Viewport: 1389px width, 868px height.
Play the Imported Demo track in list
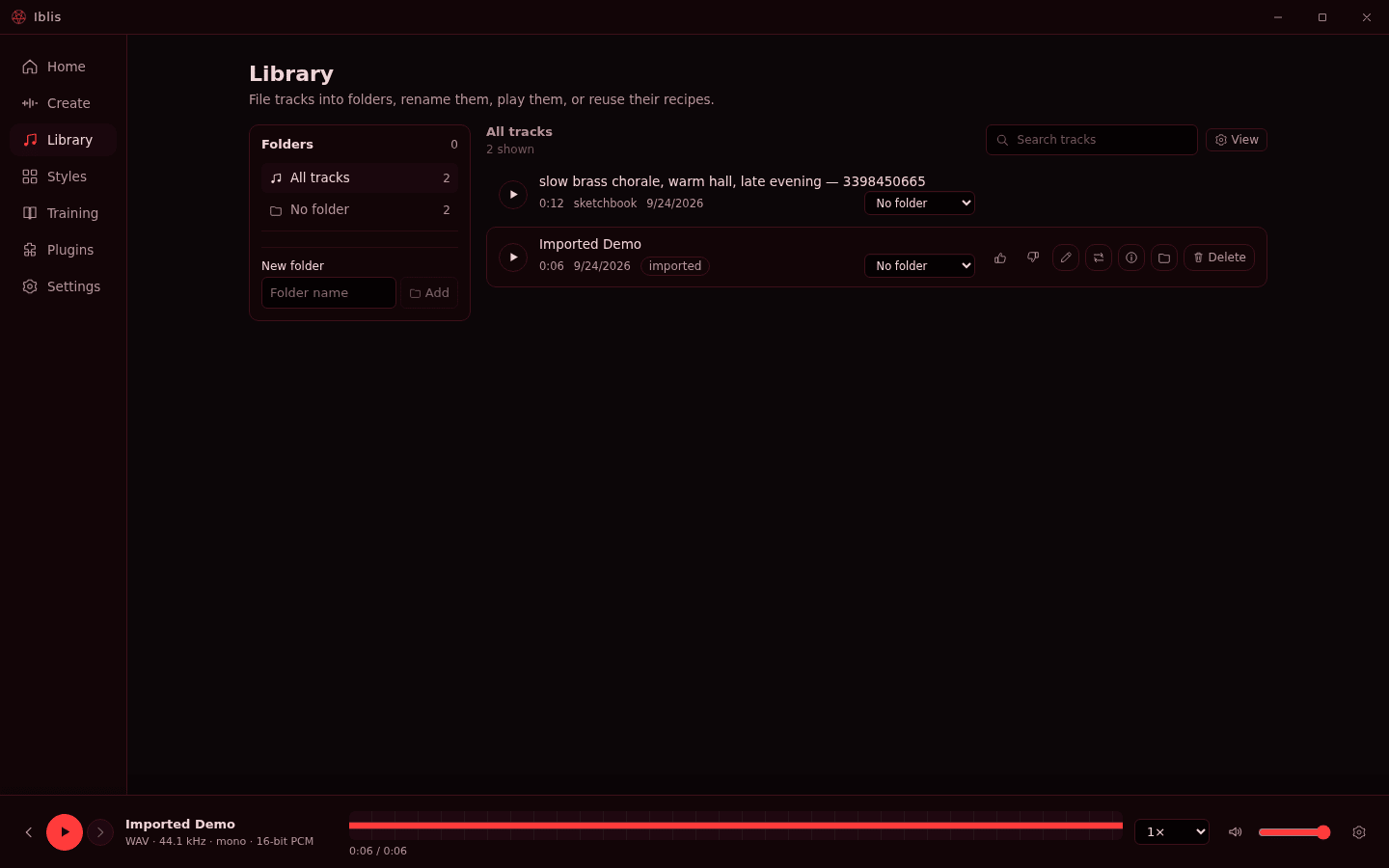(x=513, y=258)
